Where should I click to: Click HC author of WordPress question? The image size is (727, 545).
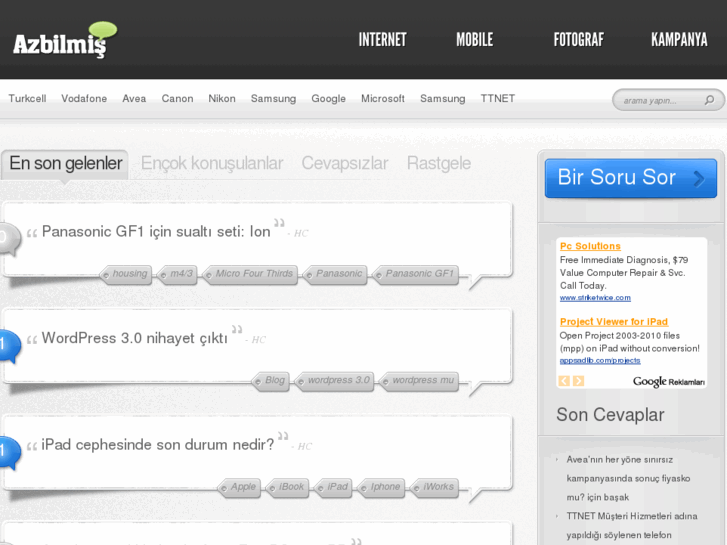tap(258, 340)
